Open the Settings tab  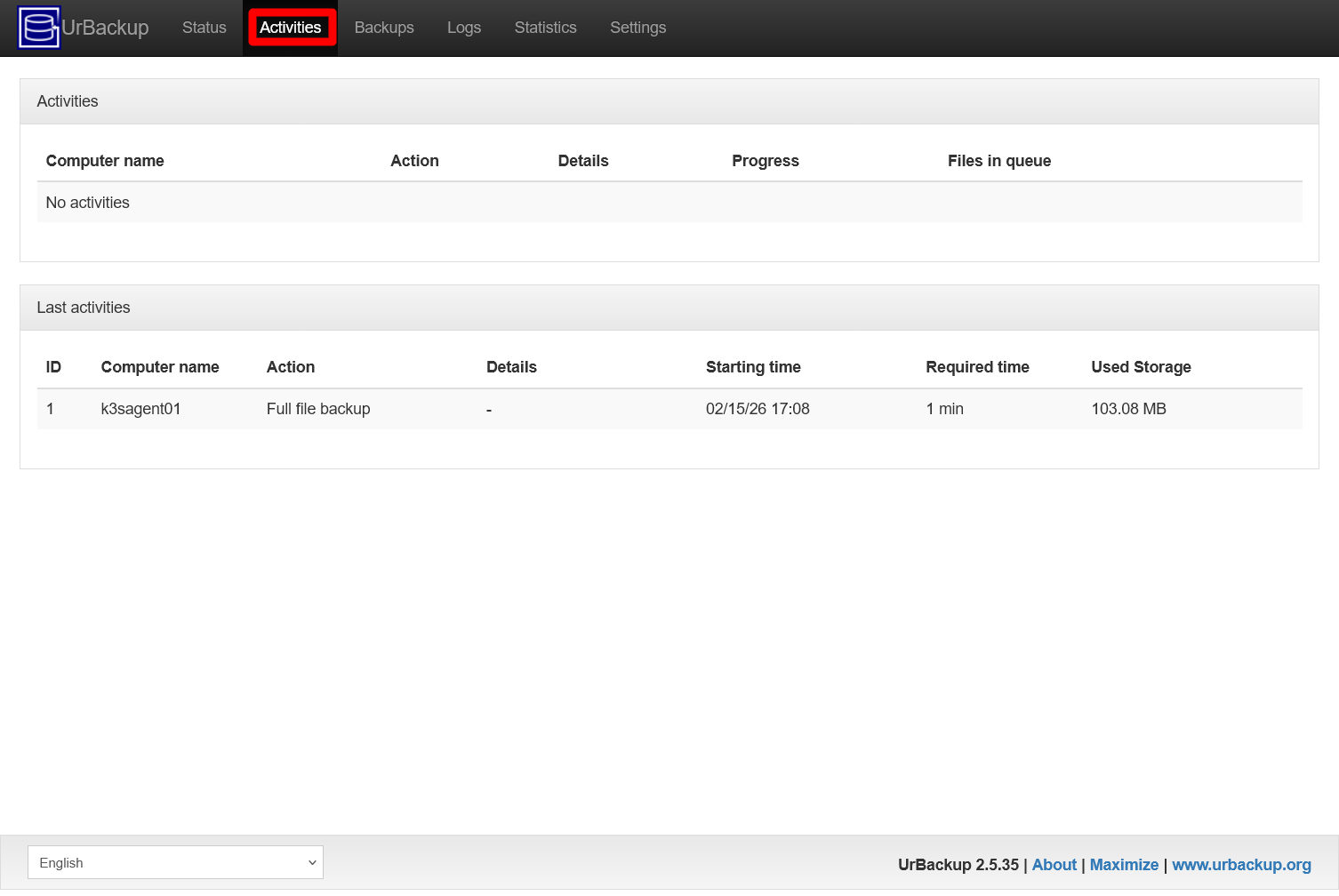637,28
